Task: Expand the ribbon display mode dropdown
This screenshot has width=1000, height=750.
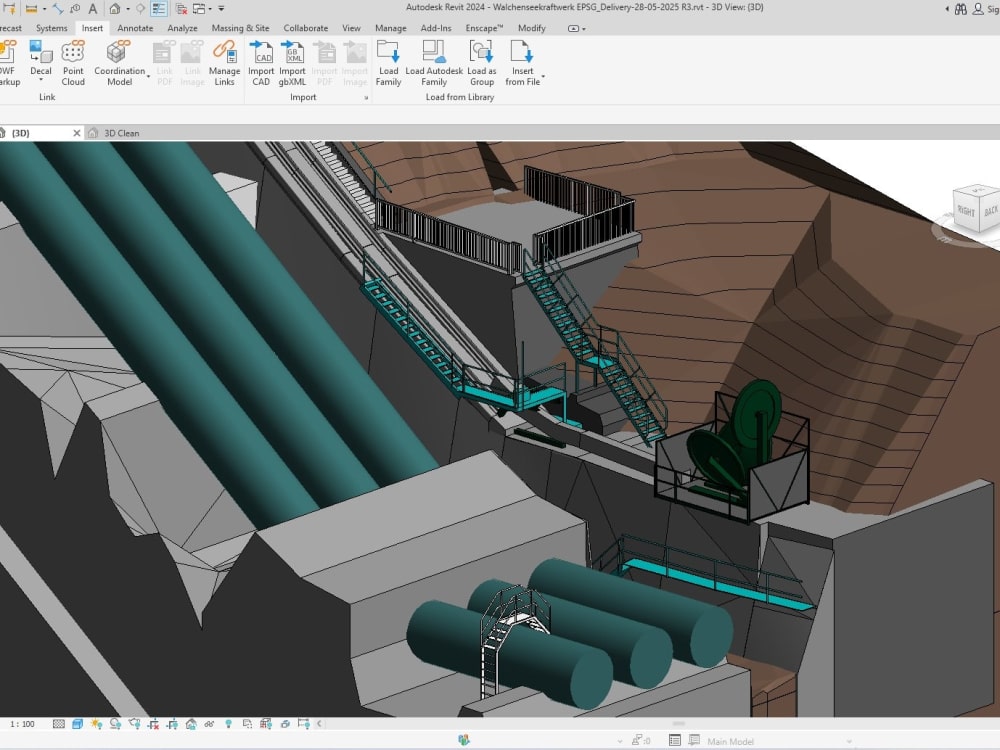Action: [x=577, y=29]
